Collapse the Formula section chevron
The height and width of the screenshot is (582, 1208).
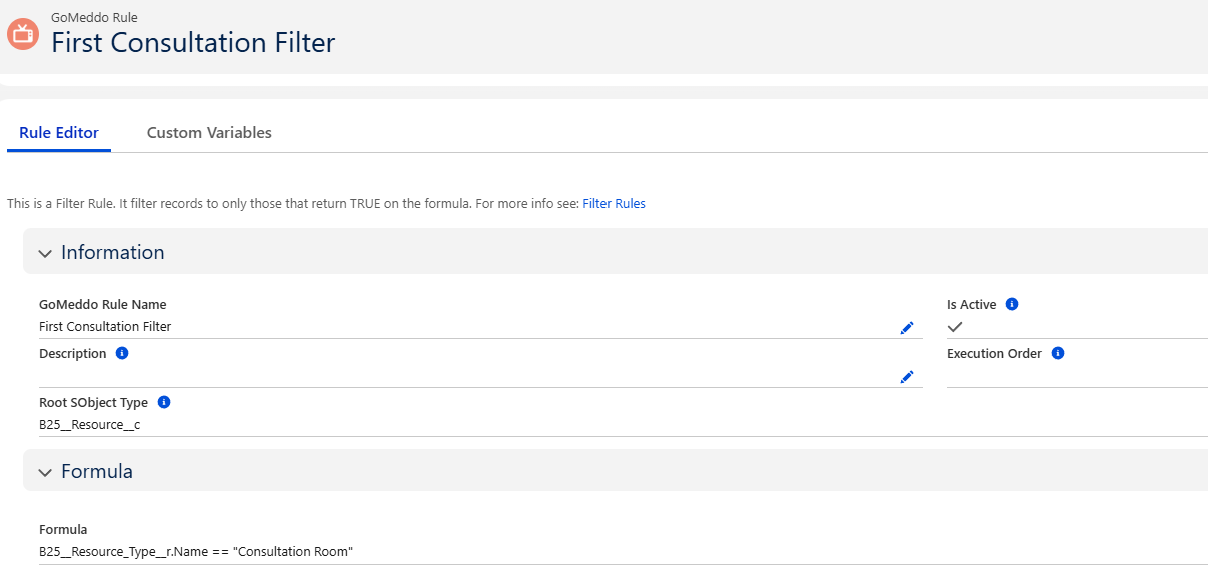click(x=45, y=472)
